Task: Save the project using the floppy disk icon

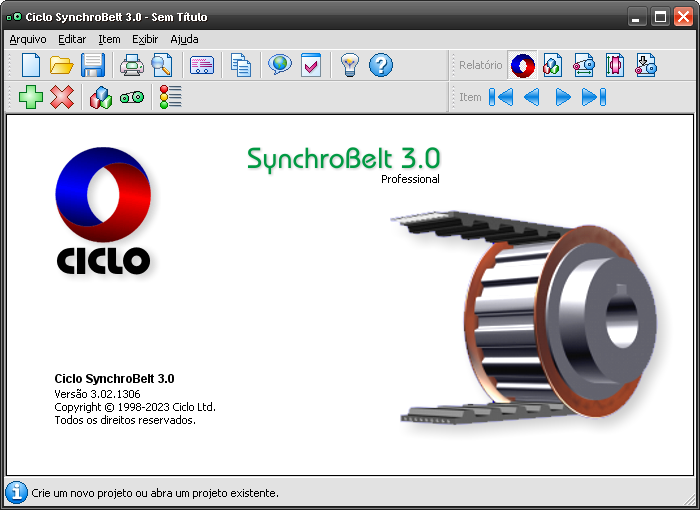Action: point(93,65)
